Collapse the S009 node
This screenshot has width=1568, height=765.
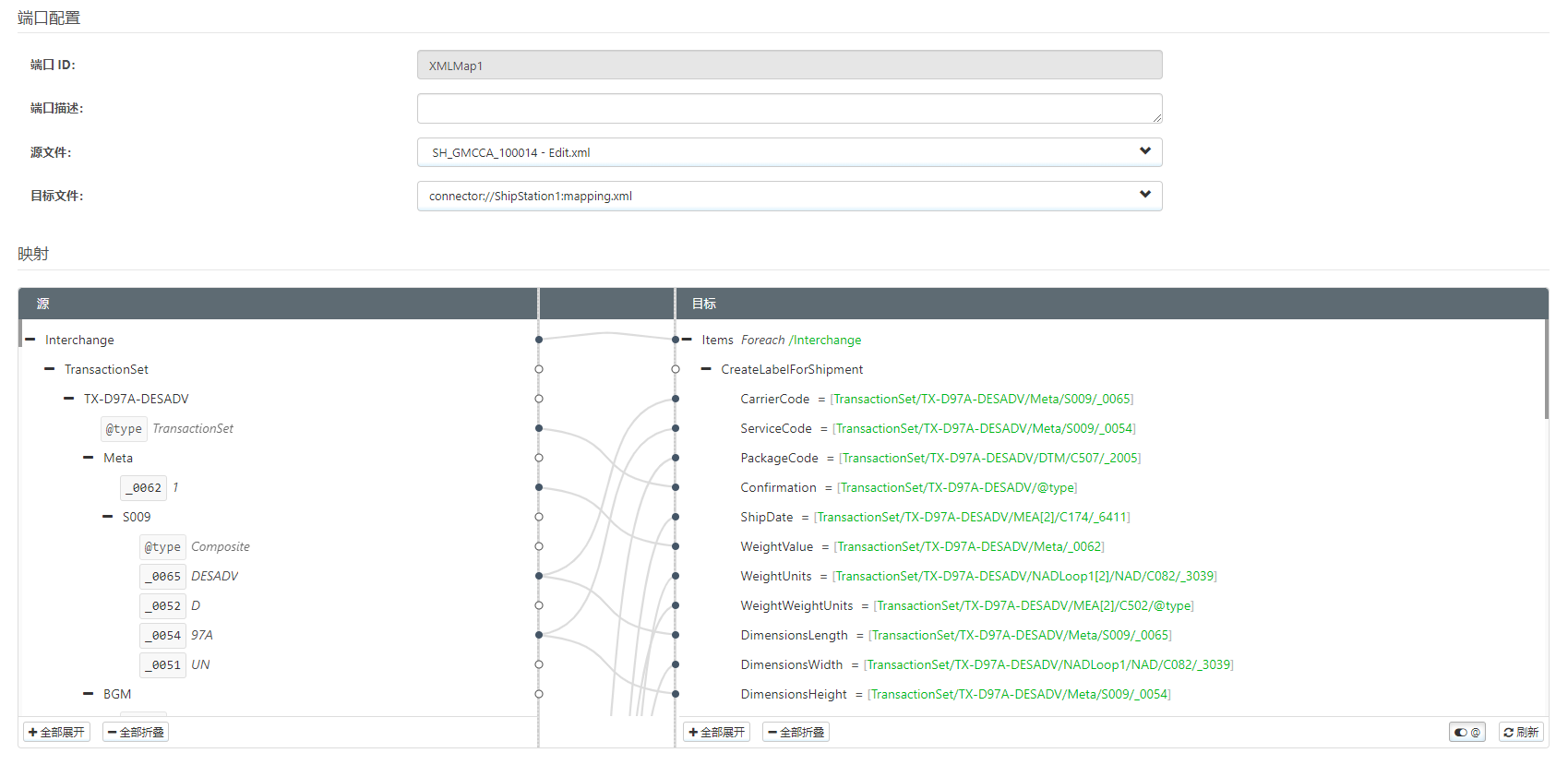[108, 517]
